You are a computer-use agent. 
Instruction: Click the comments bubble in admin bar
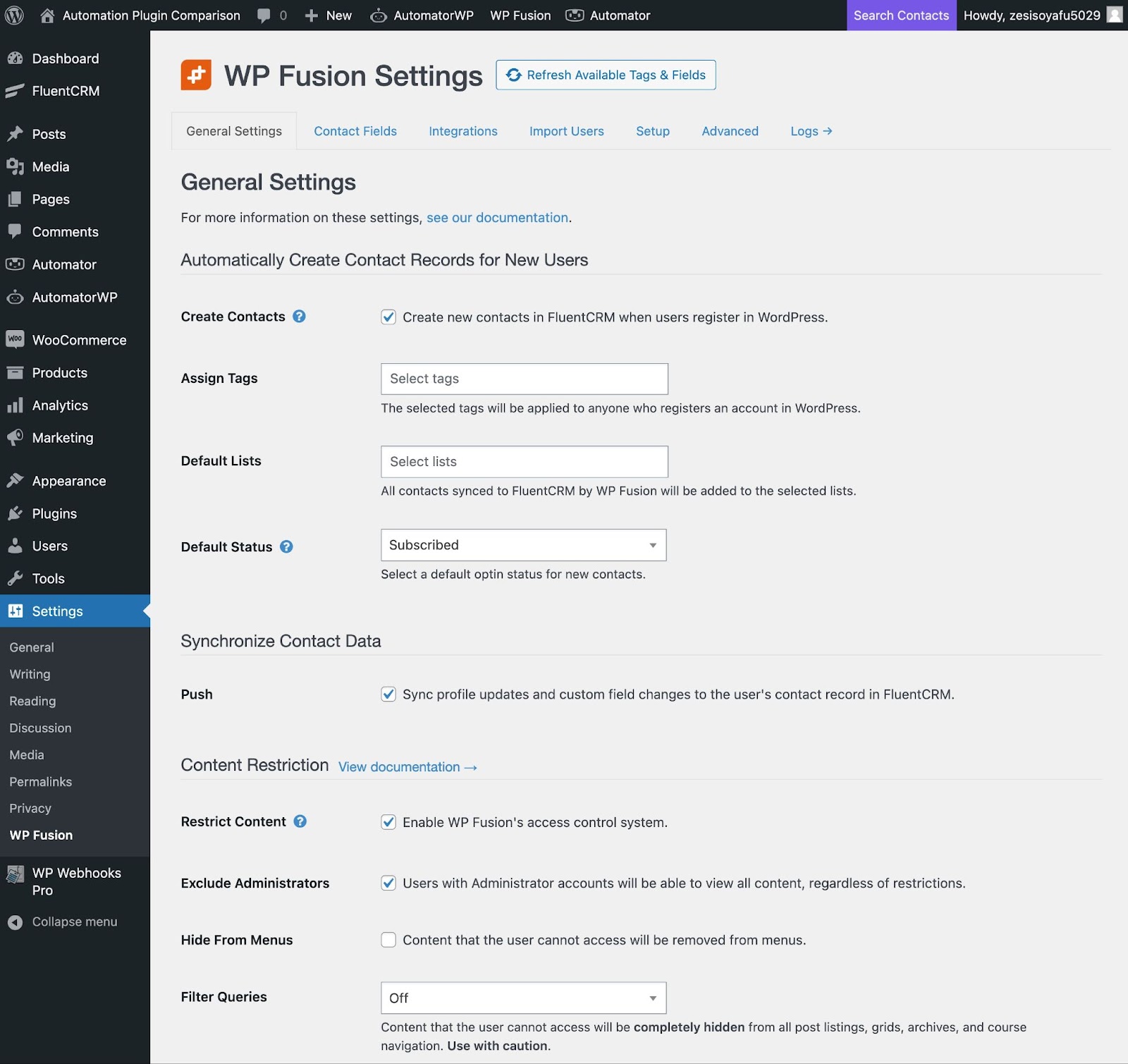(x=264, y=15)
